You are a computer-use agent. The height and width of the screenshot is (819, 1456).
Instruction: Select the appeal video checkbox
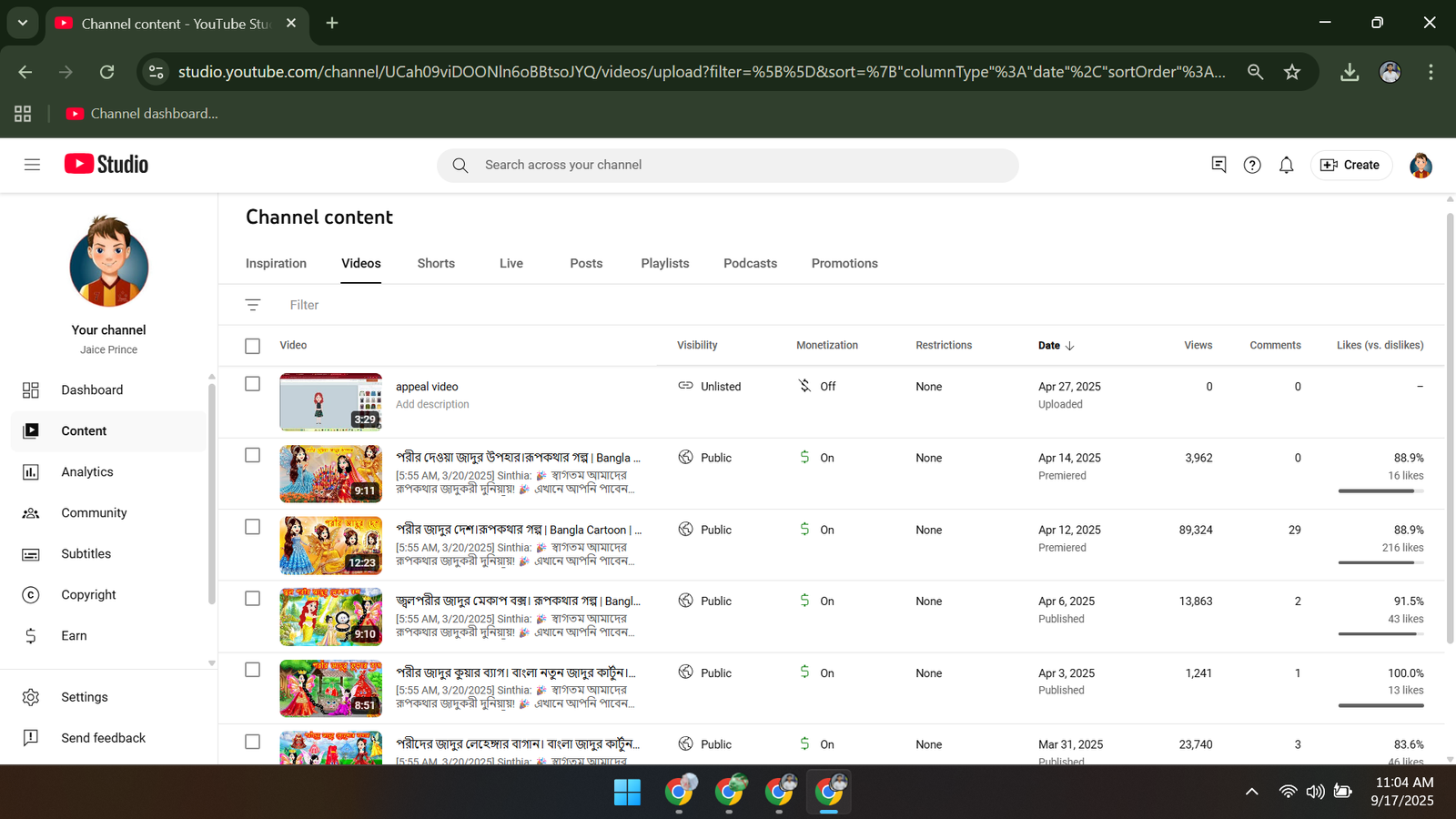253,384
